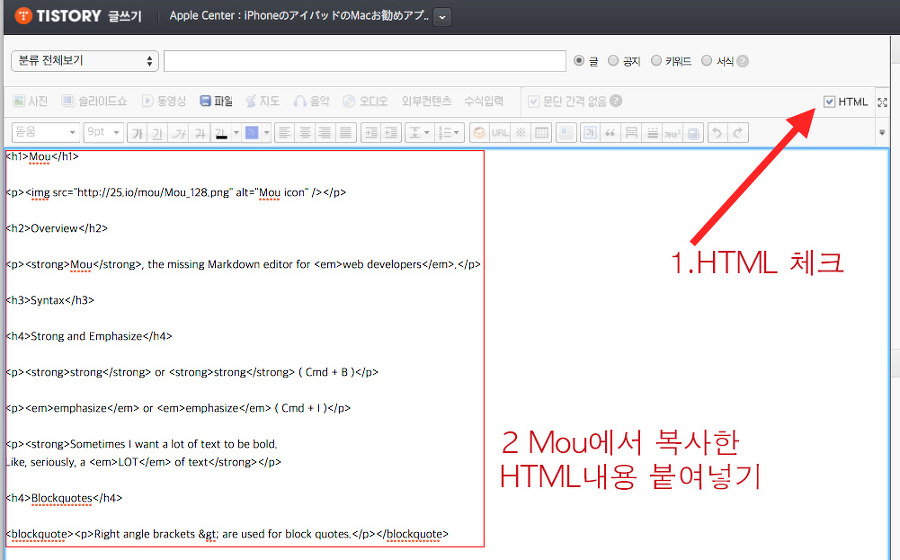Toggle italic text formatting
The height and width of the screenshot is (560, 900).
point(179,133)
